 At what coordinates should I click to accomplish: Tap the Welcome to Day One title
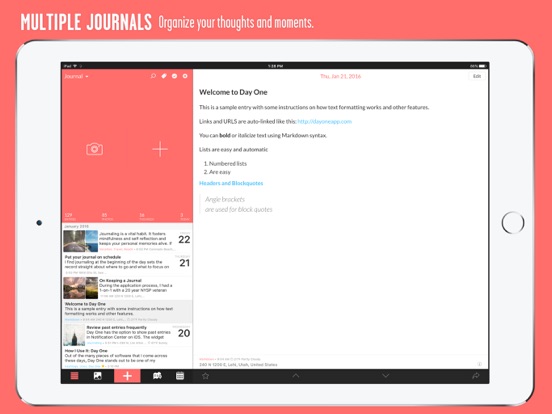[233, 92]
